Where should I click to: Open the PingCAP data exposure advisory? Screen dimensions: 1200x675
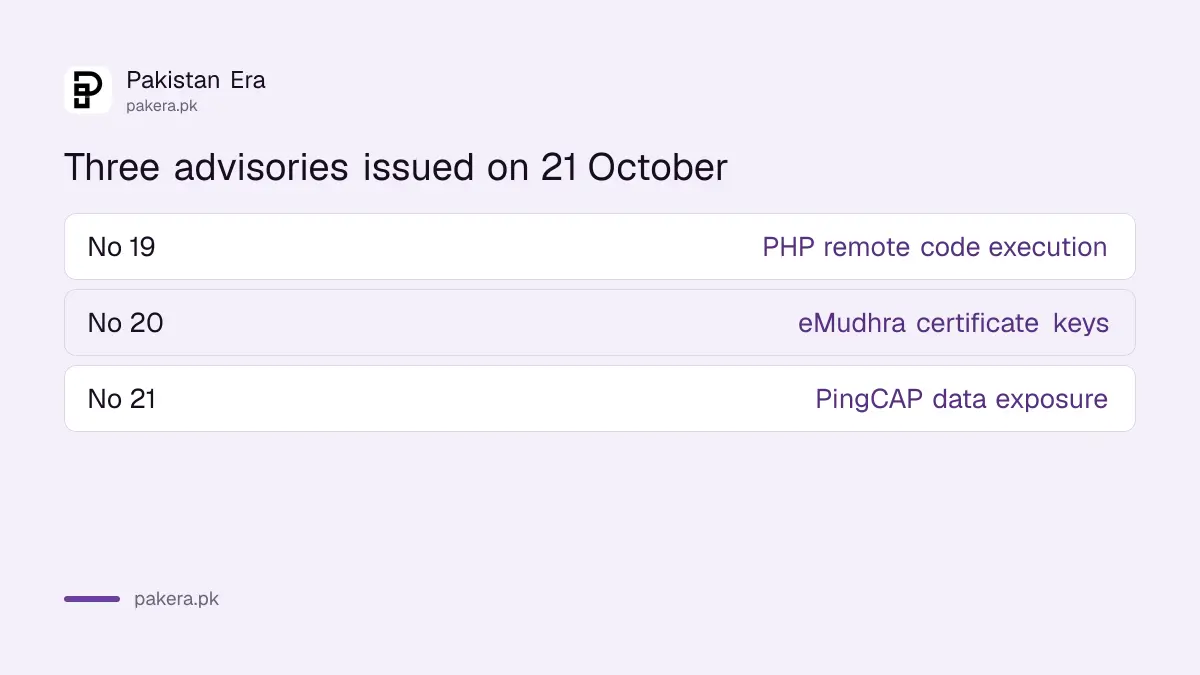coord(962,399)
